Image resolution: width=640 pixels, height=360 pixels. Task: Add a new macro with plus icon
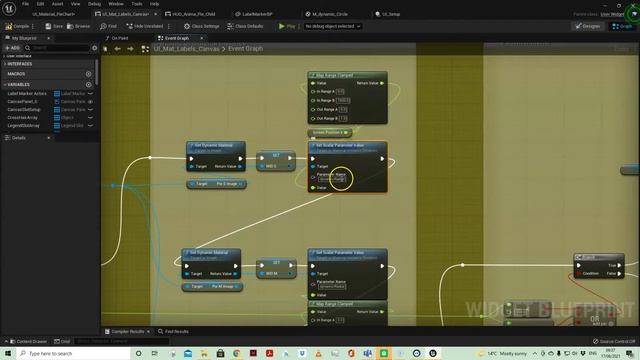[89, 74]
